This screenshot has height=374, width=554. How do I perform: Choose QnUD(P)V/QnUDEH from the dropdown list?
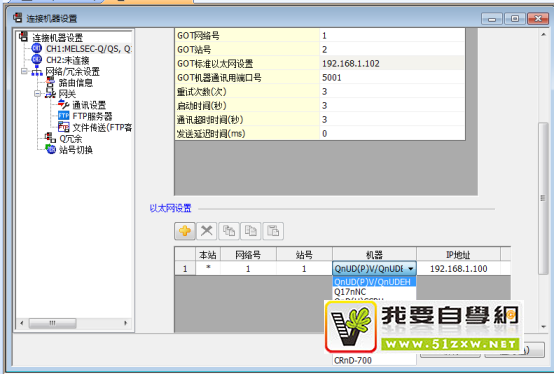372,282
